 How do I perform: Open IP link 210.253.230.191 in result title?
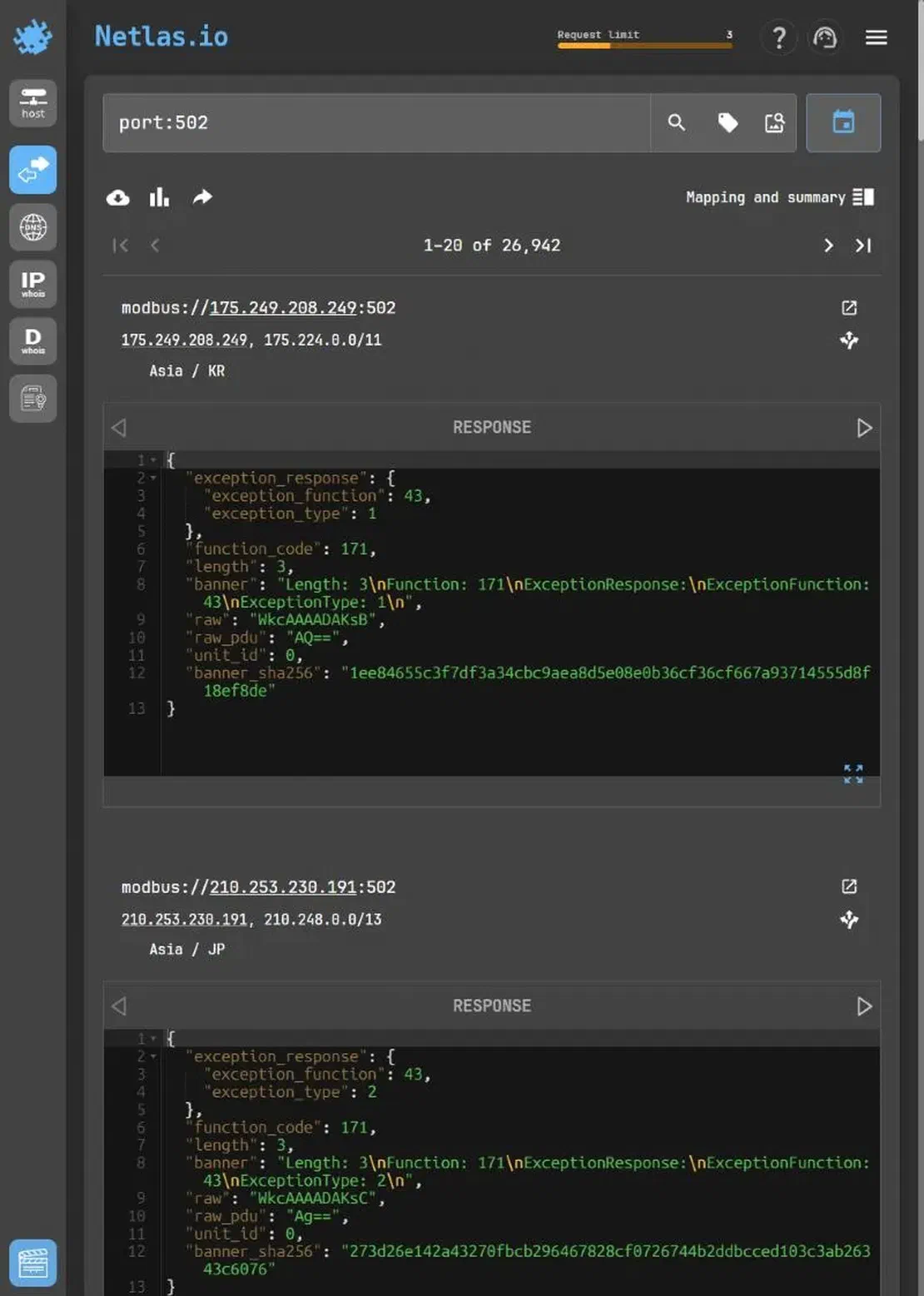point(283,887)
